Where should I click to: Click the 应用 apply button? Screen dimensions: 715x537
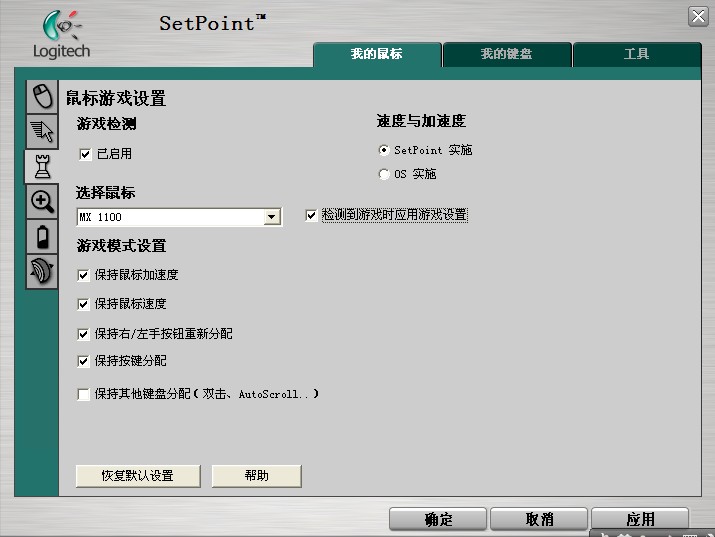tap(640, 519)
